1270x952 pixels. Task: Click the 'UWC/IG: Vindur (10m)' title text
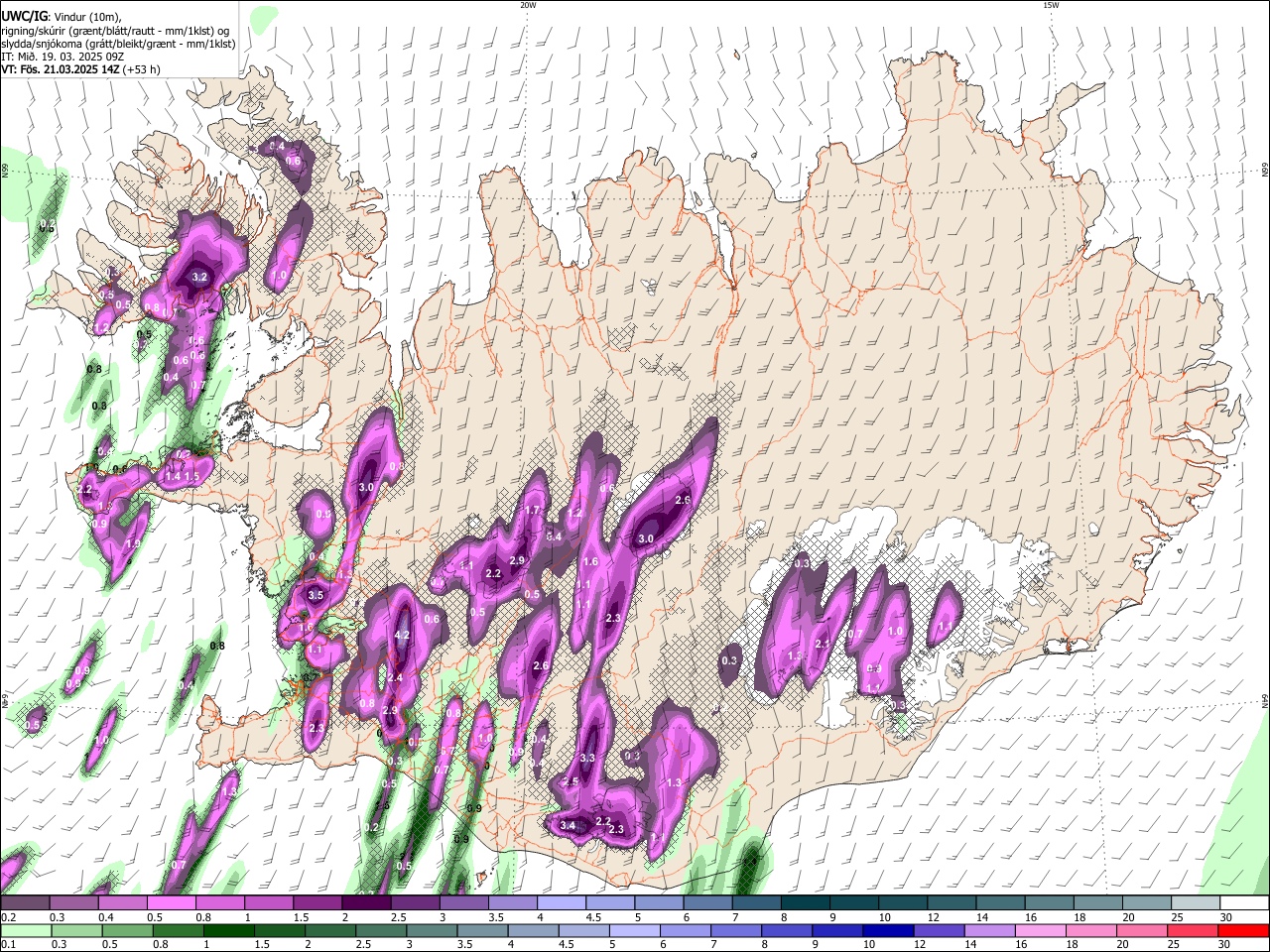(x=62, y=17)
